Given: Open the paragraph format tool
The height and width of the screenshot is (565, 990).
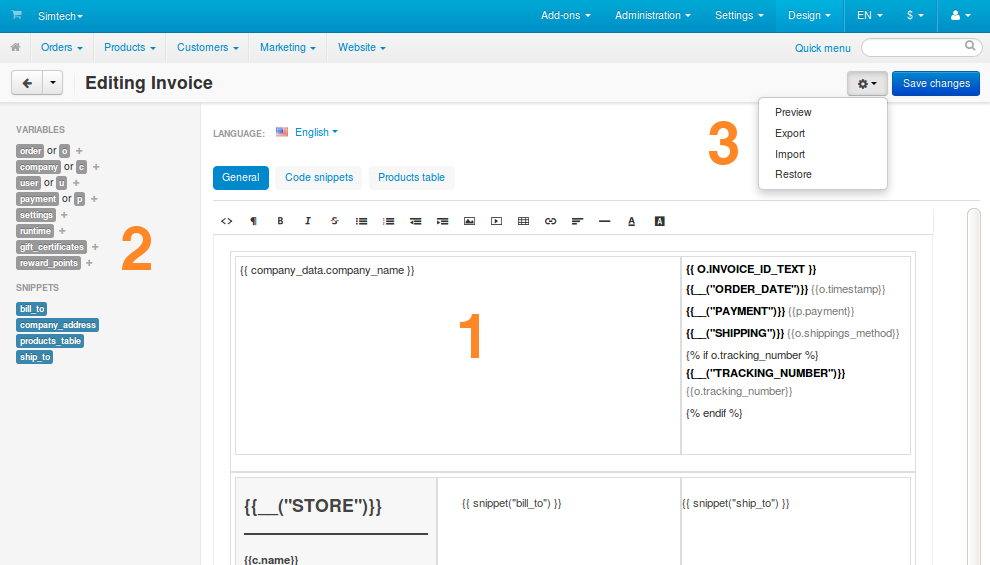Looking at the screenshot, I should coord(253,221).
